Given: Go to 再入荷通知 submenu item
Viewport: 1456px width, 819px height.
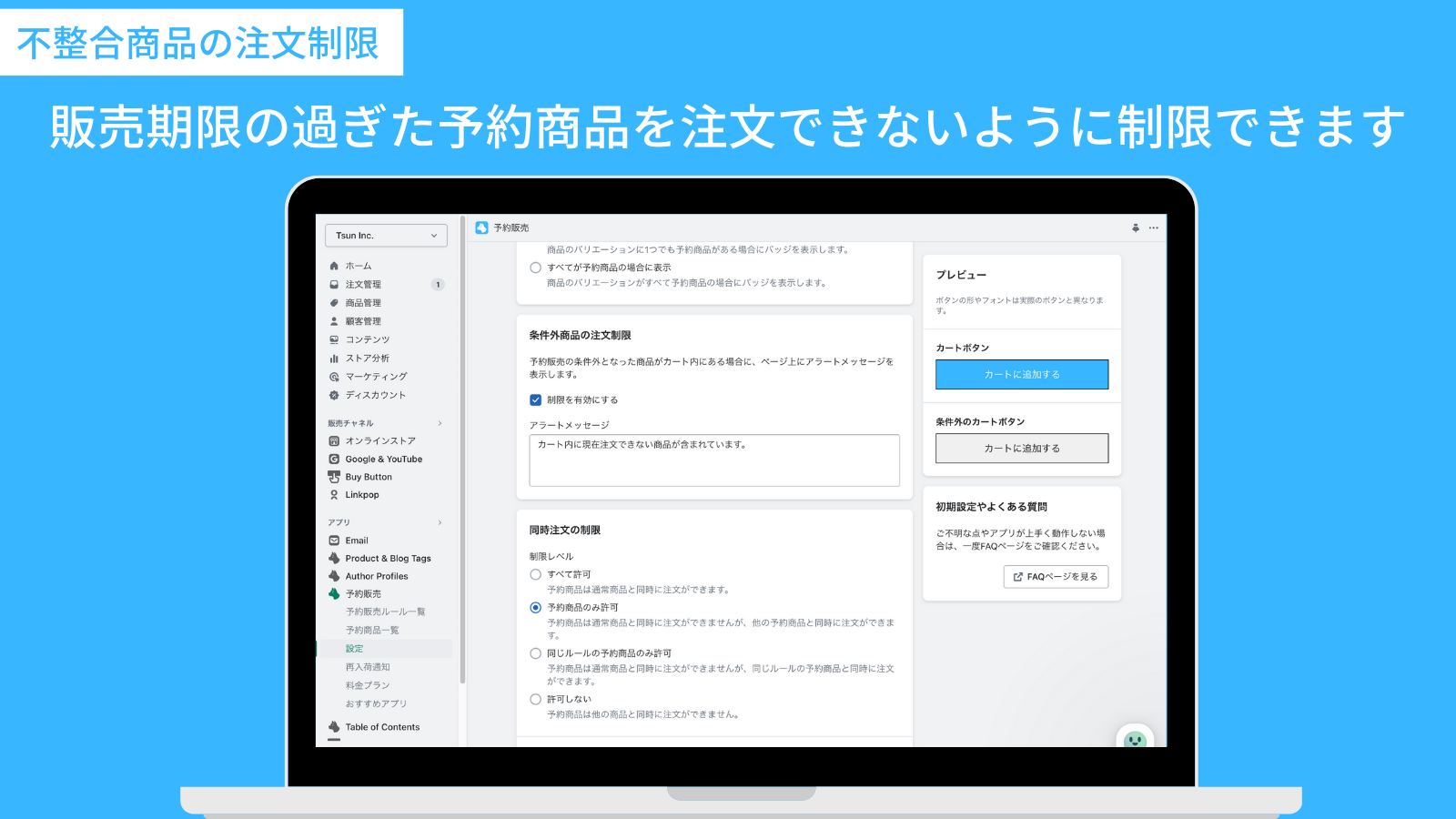Looking at the screenshot, I should [368, 667].
